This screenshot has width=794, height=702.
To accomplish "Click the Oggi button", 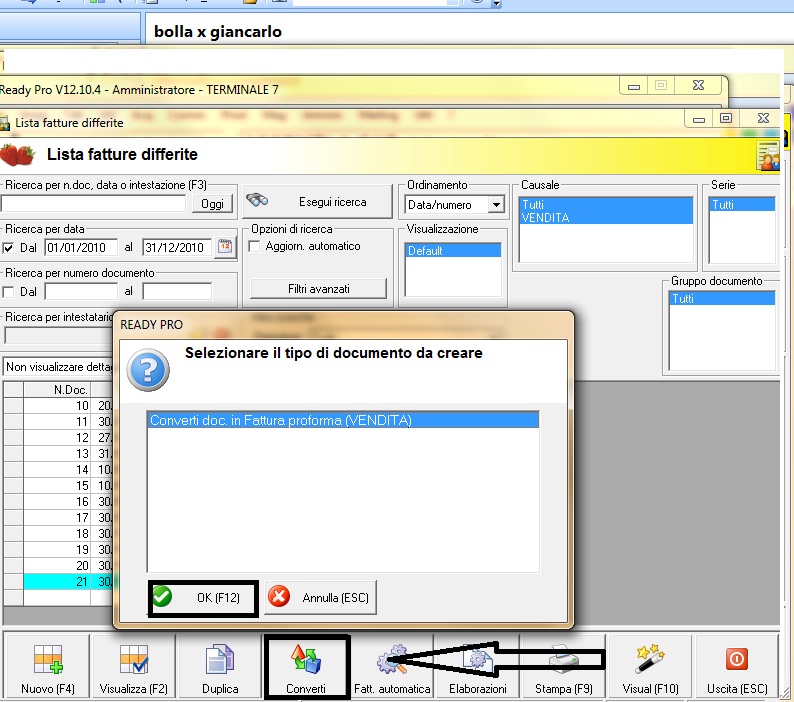I will pyautogui.click(x=212, y=204).
